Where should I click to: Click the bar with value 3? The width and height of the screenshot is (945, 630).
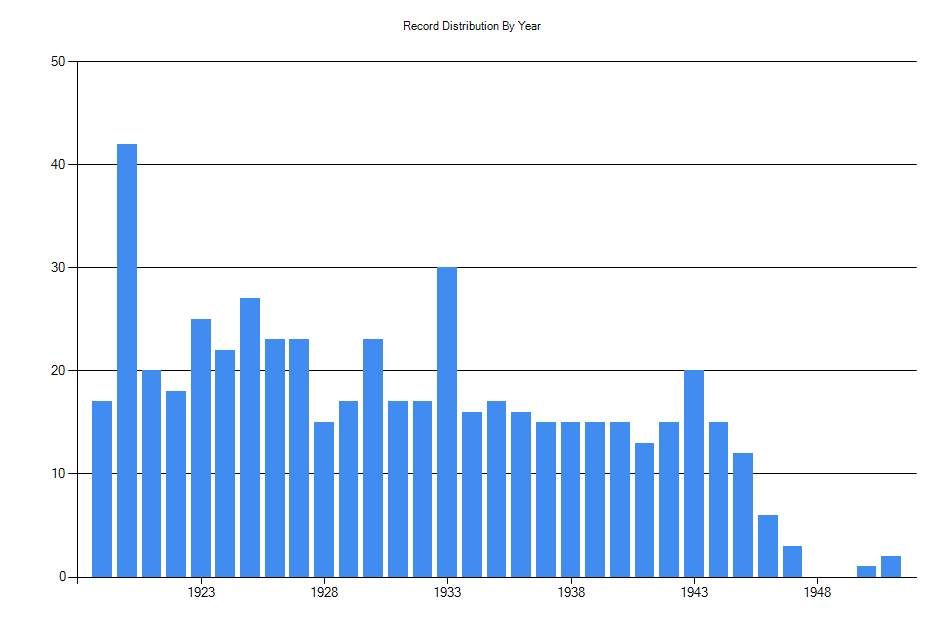793,561
